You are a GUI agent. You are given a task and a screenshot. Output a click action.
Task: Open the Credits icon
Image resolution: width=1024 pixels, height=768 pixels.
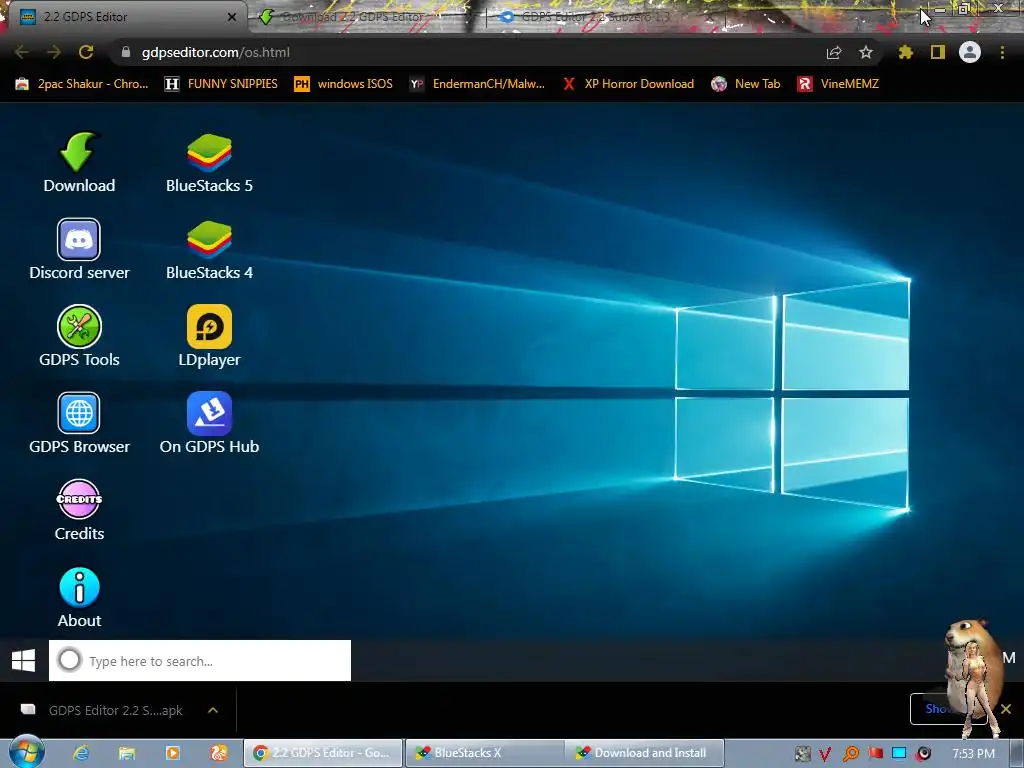(79, 500)
